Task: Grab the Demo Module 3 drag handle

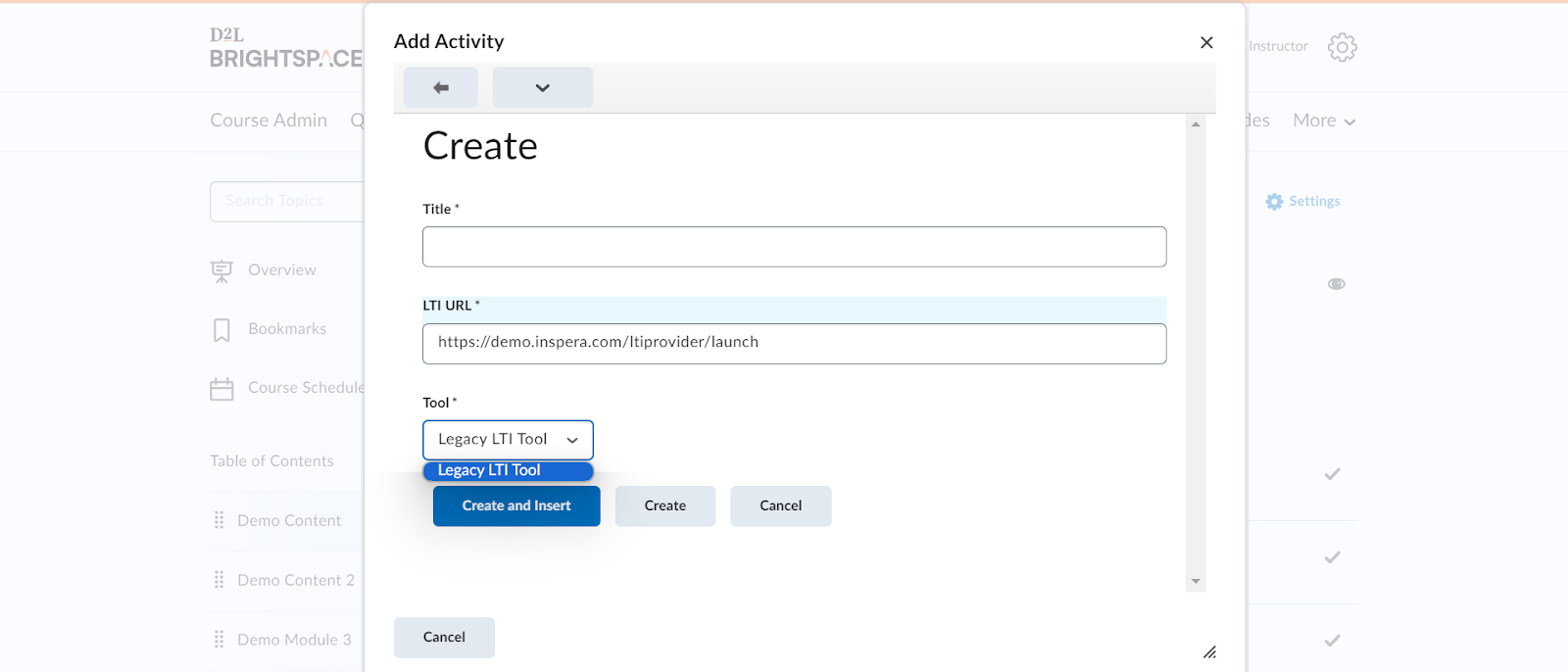Action: click(x=220, y=639)
